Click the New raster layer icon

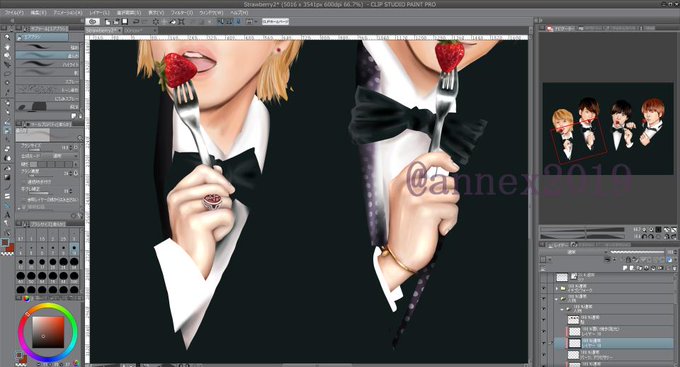point(626,269)
